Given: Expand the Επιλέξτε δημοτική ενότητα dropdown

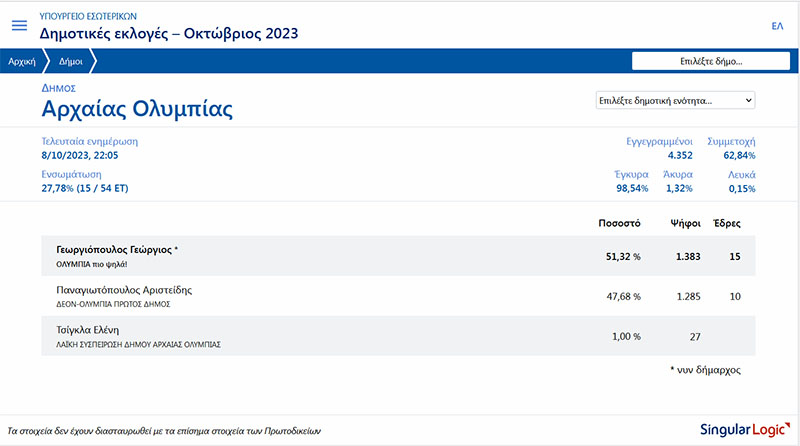Looking at the screenshot, I should 675,101.
